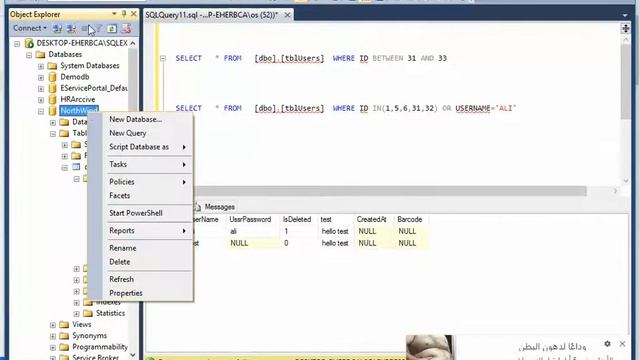Click the query editor horizontal scrollbar

(x=390, y=191)
